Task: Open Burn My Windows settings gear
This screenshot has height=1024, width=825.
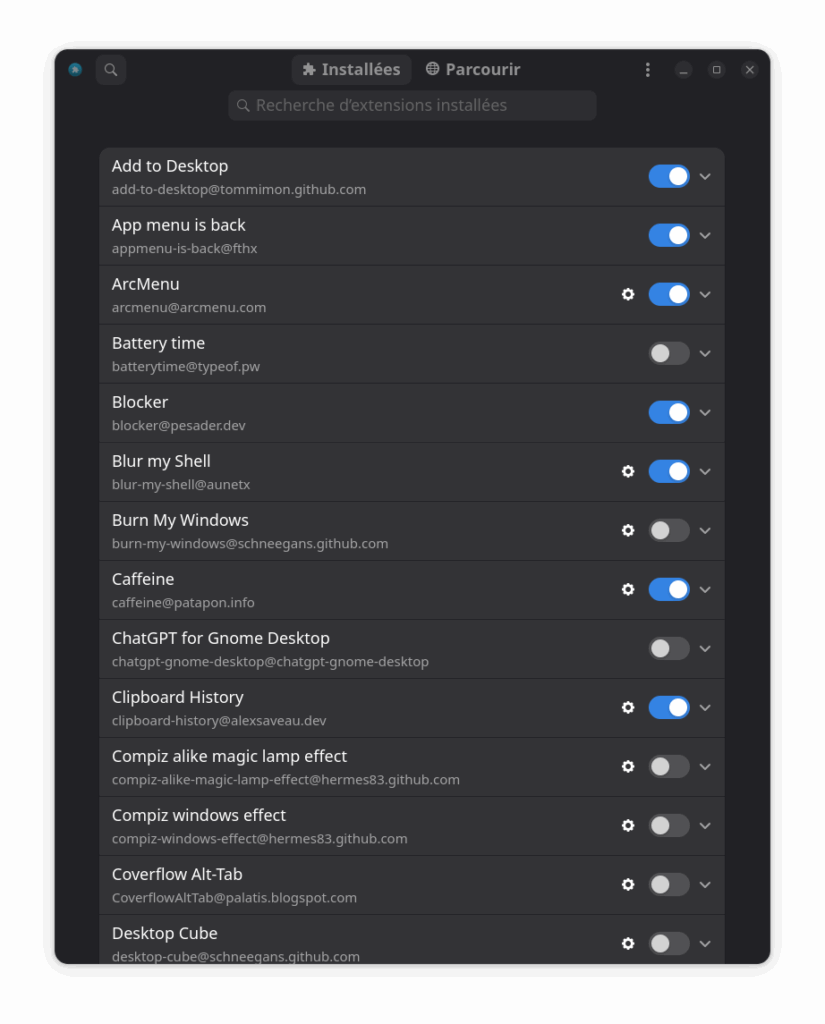Action: tap(628, 530)
